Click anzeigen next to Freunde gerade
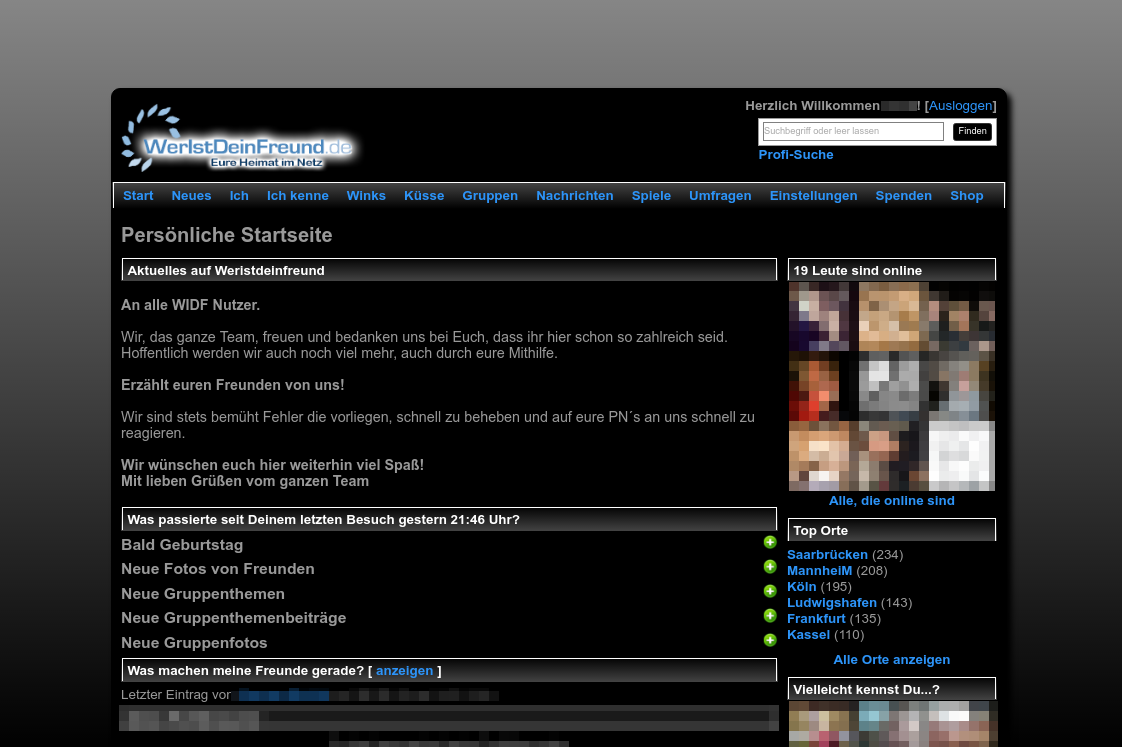Screen dimensions: 1122x747 click(x=404, y=671)
